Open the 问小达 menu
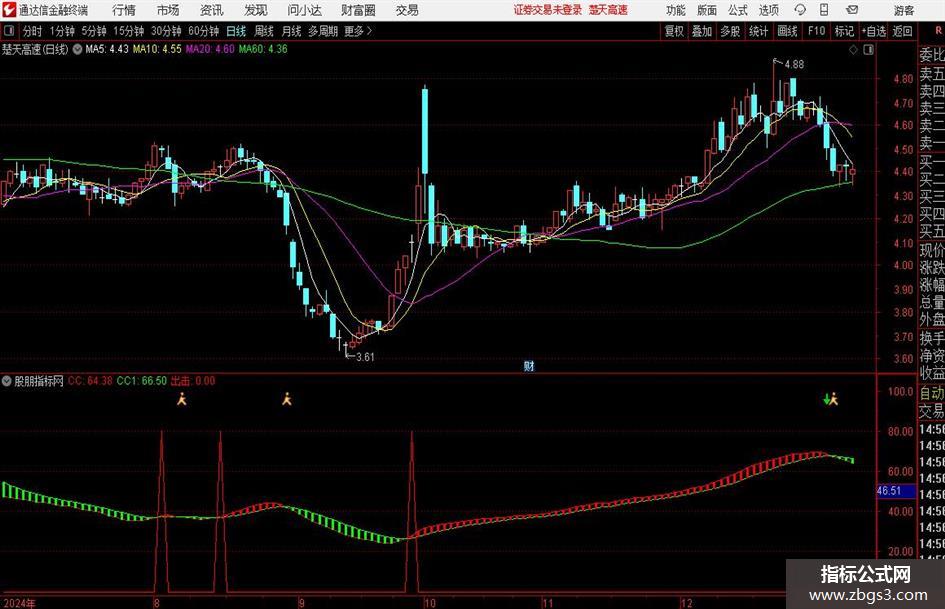Image resolution: width=945 pixels, height=609 pixels. click(304, 10)
